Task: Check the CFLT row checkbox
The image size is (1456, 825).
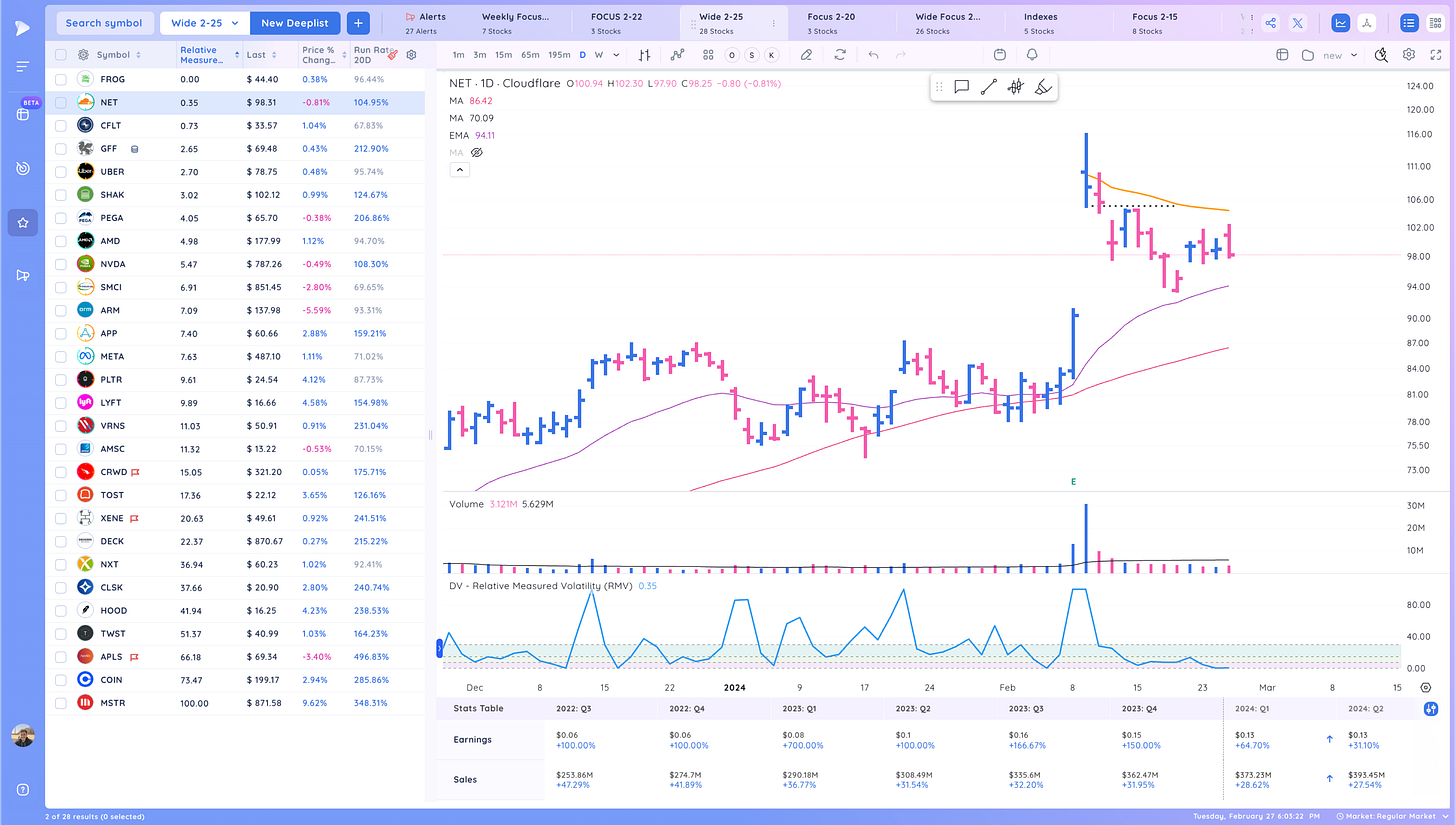Action: point(61,125)
